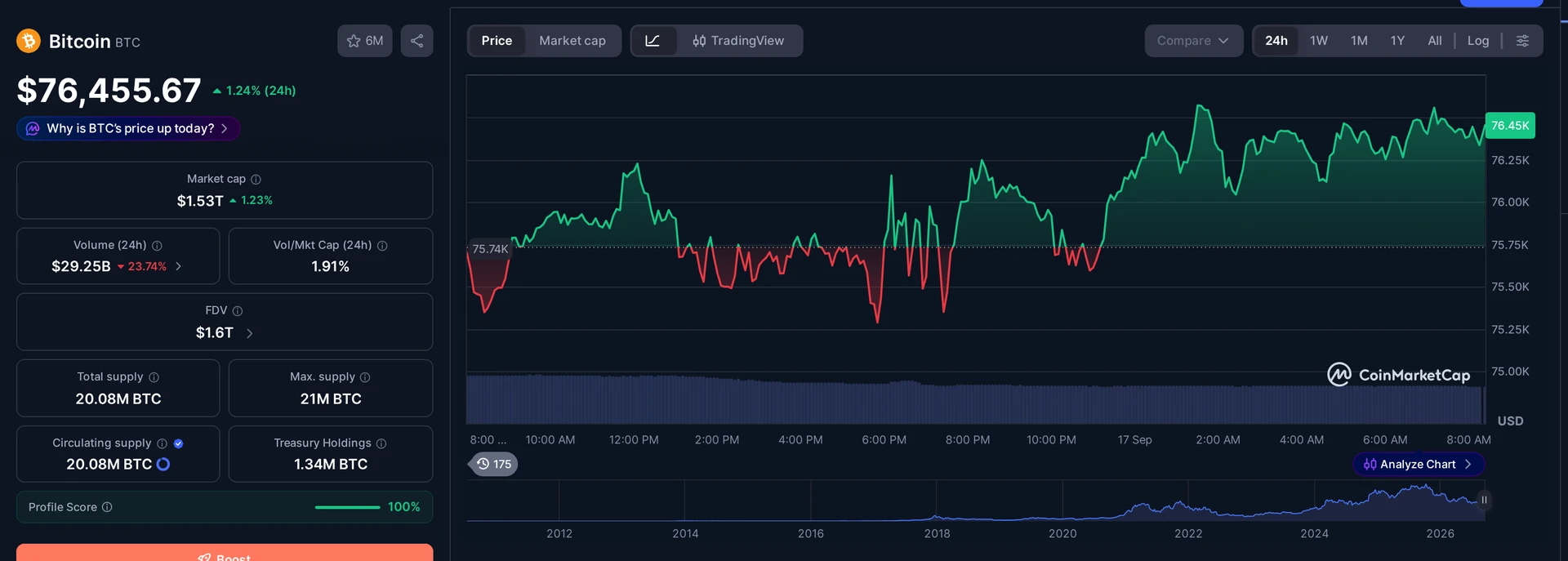Click the 175 history events badge
This screenshot has height=561, width=1568.
coord(494,464)
